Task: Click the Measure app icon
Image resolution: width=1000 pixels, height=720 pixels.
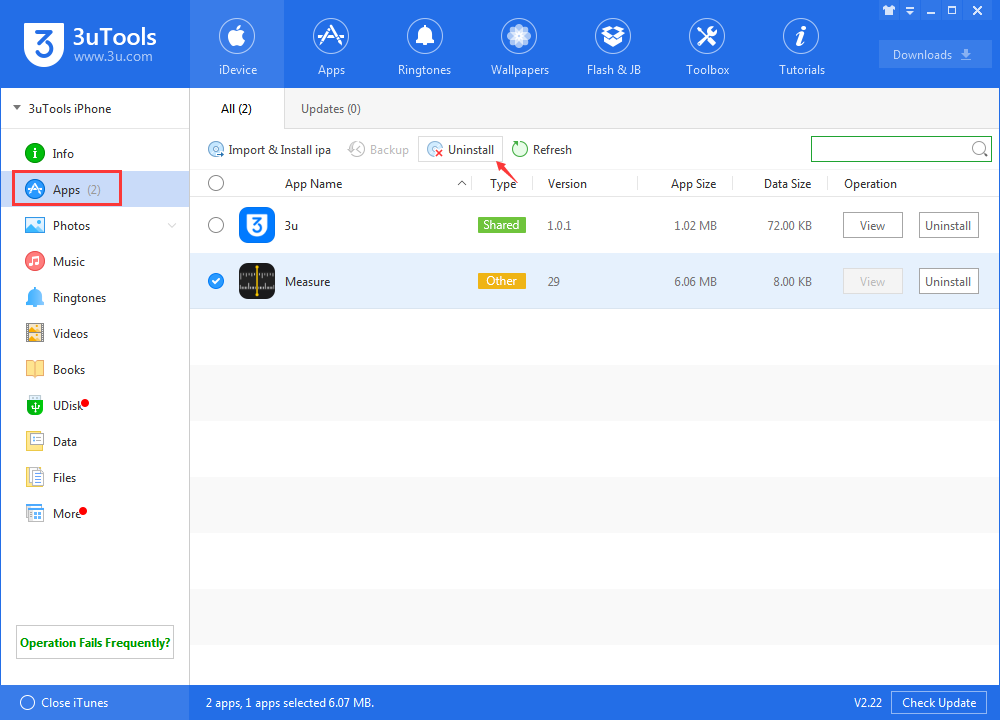Action: pos(257,281)
